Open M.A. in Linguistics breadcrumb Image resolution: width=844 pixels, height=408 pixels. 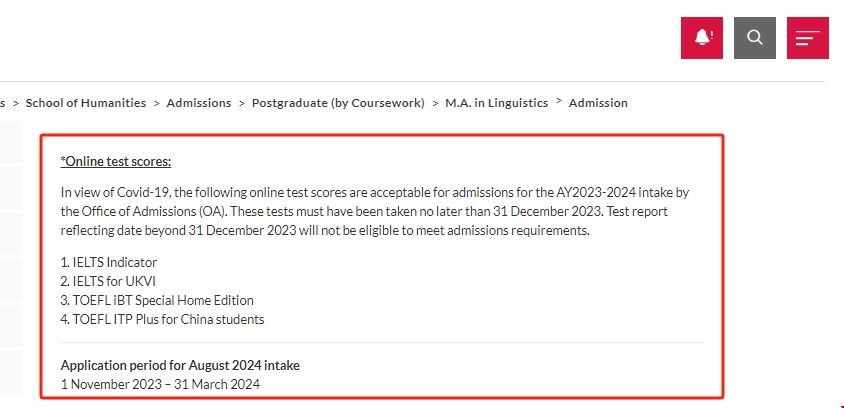(x=497, y=103)
